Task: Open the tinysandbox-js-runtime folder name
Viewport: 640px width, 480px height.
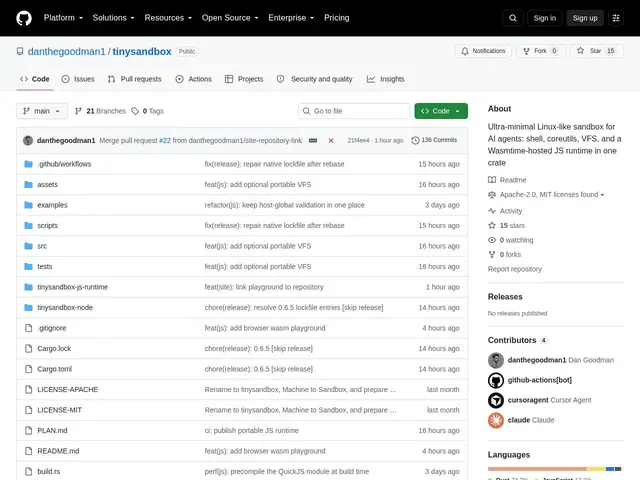Action: pyautogui.click(x=73, y=287)
